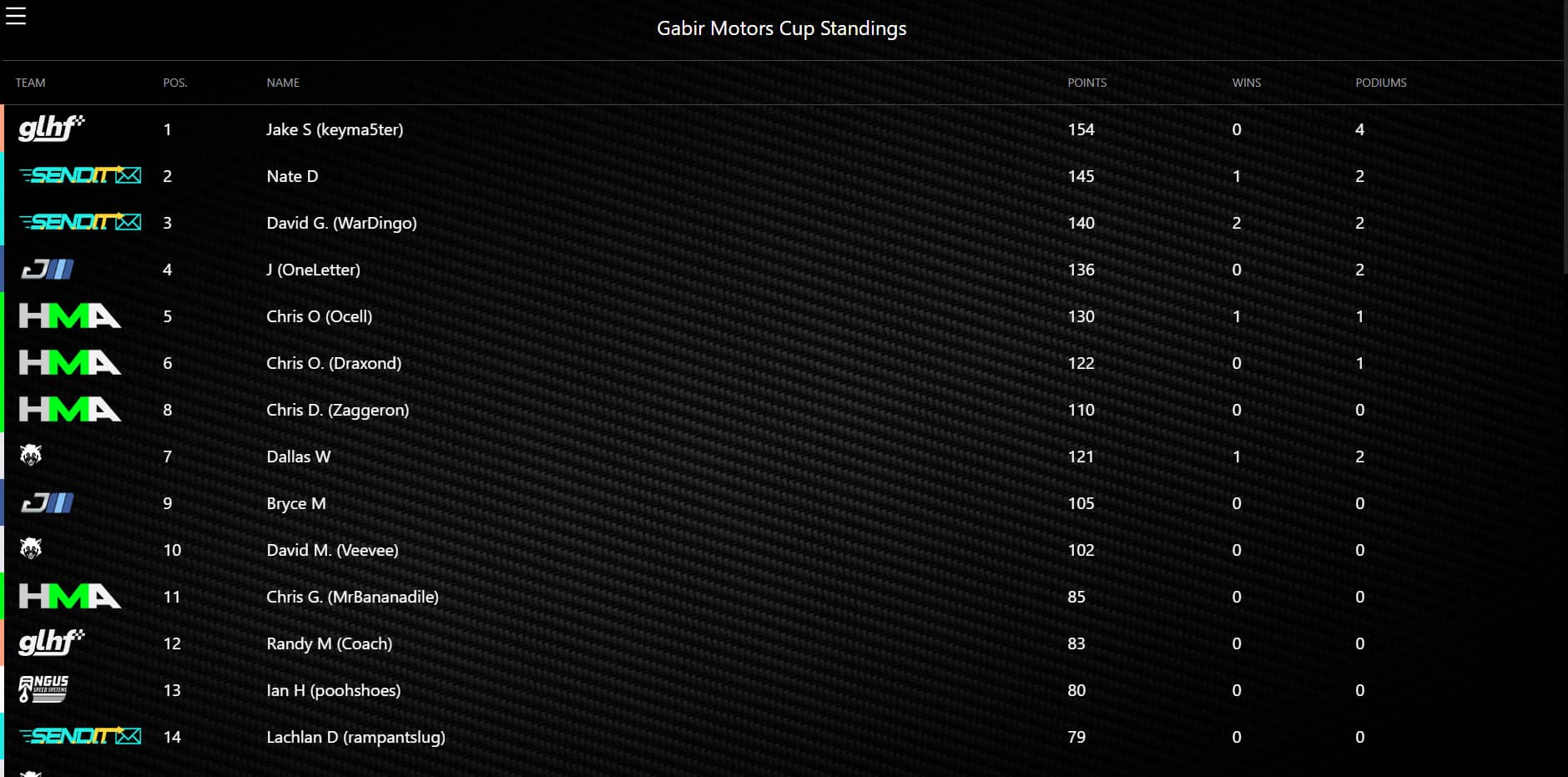Select the row for Ian H (poohshoes)
The height and width of the screenshot is (777, 1568).
333,690
